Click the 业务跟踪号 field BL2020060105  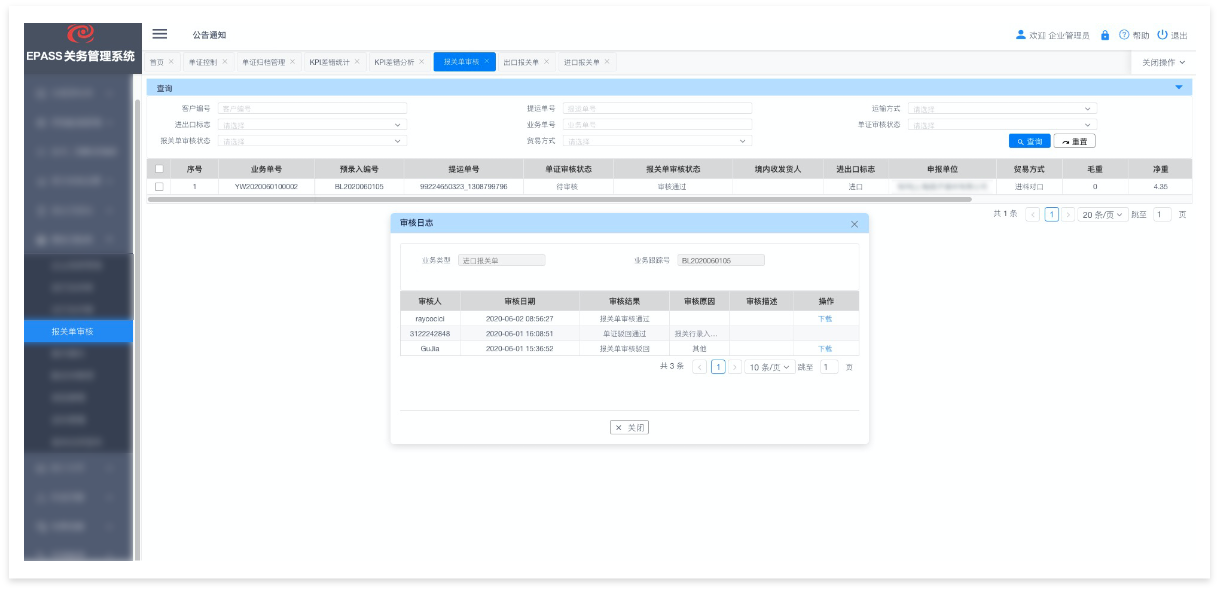(720, 260)
